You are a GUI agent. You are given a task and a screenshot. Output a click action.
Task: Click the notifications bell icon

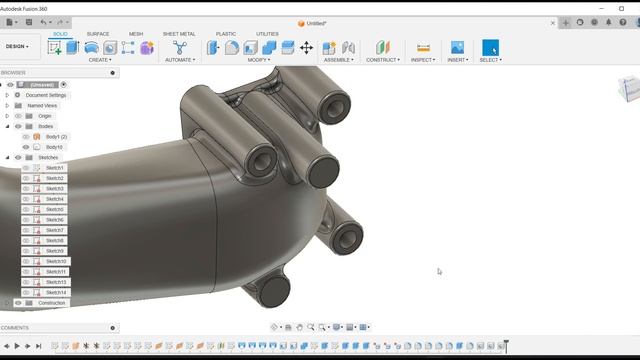pyautogui.click(x=609, y=22)
